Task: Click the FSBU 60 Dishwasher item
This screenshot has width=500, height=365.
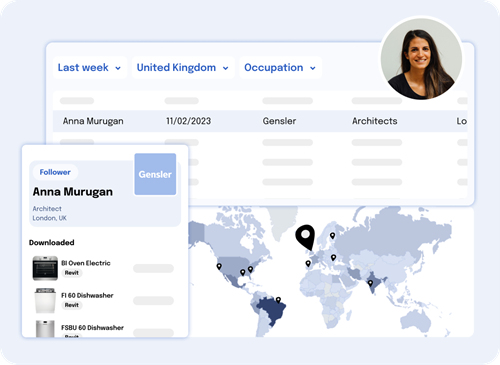Action: coord(92,328)
